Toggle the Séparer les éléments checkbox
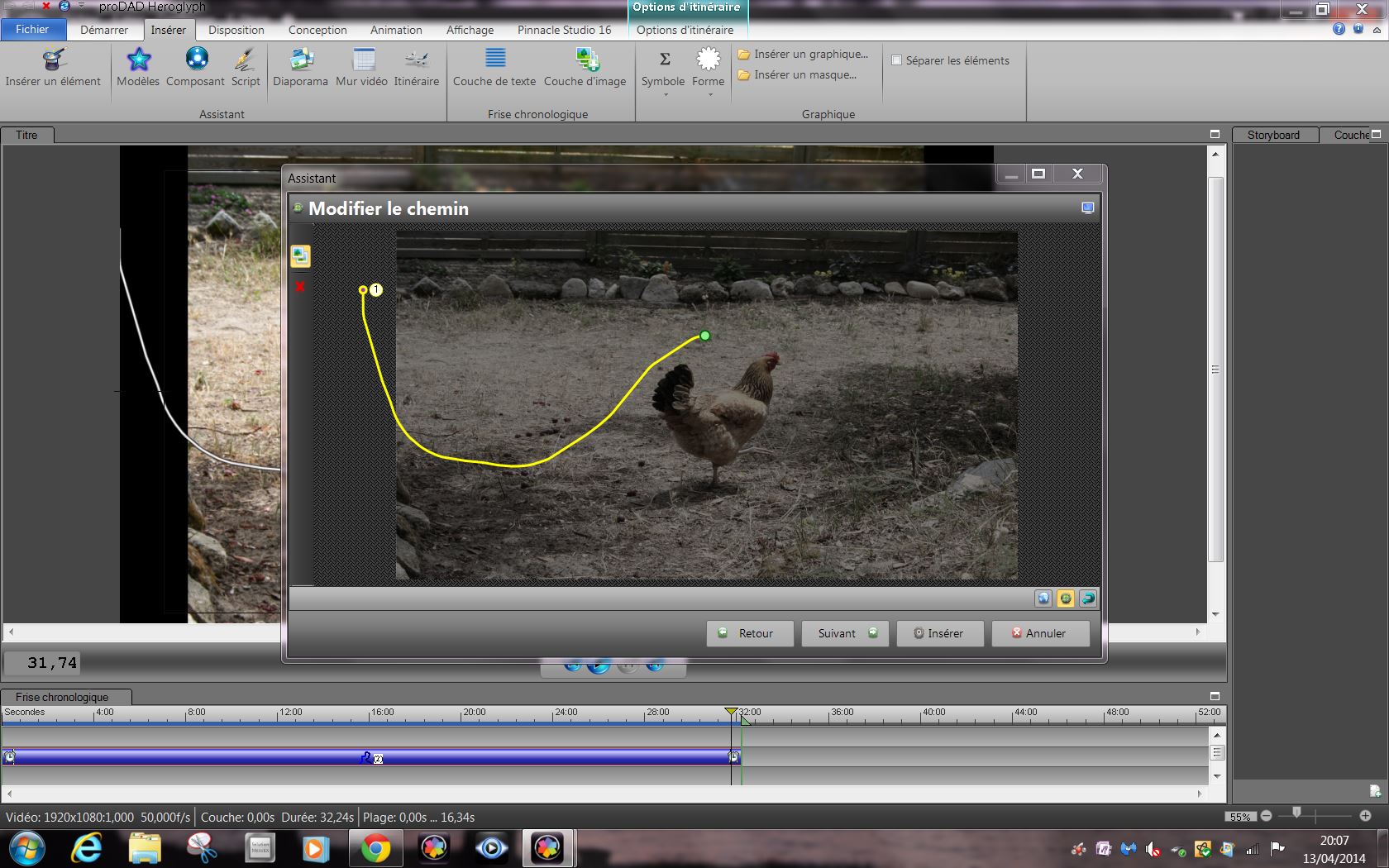The width and height of the screenshot is (1389, 868). coord(896,60)
